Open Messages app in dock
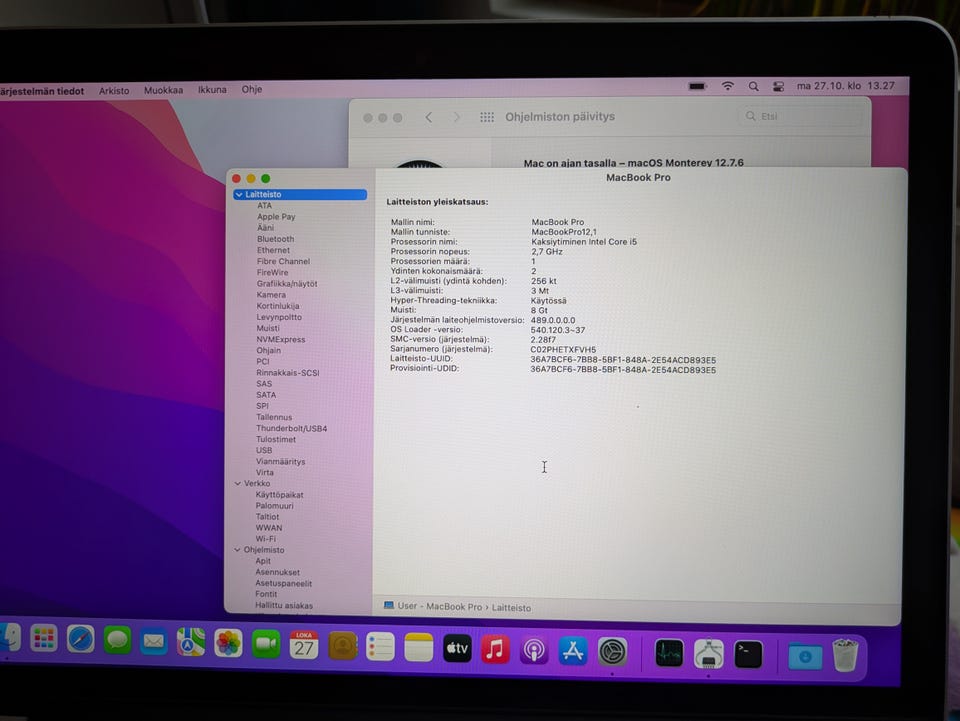Viewport: 960px width, 721px height. coord(117,641)
